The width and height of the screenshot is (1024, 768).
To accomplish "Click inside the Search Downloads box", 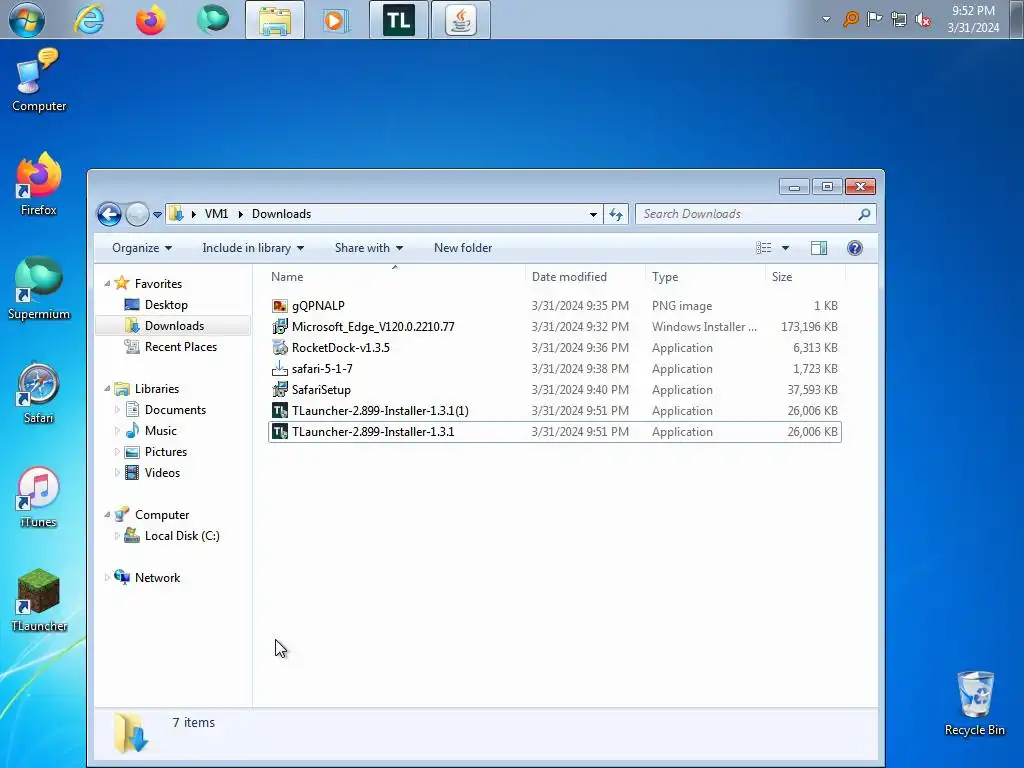I will coord(748,214).
